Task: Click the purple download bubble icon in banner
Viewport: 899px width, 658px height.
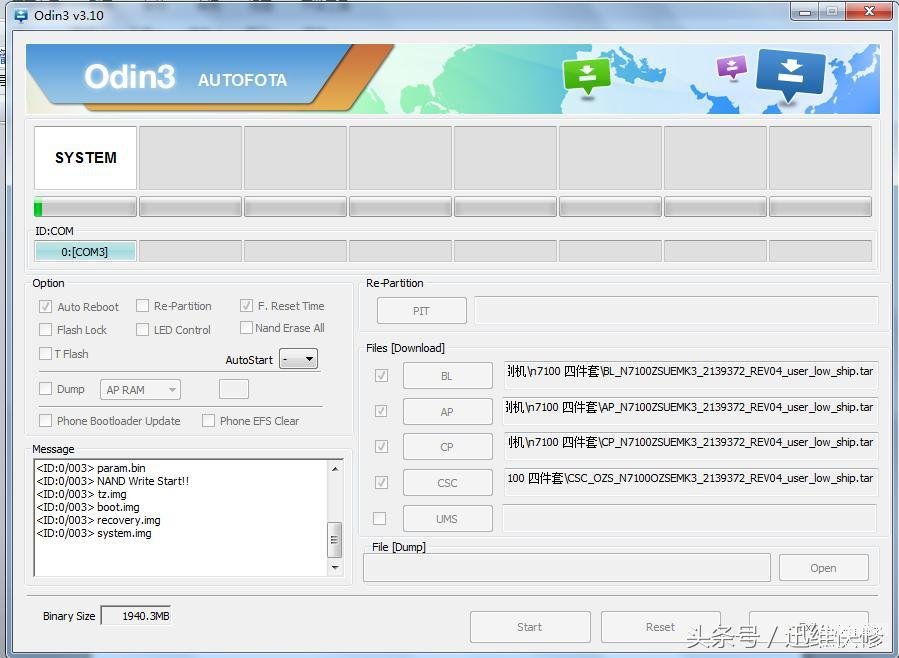Action: 732,67
